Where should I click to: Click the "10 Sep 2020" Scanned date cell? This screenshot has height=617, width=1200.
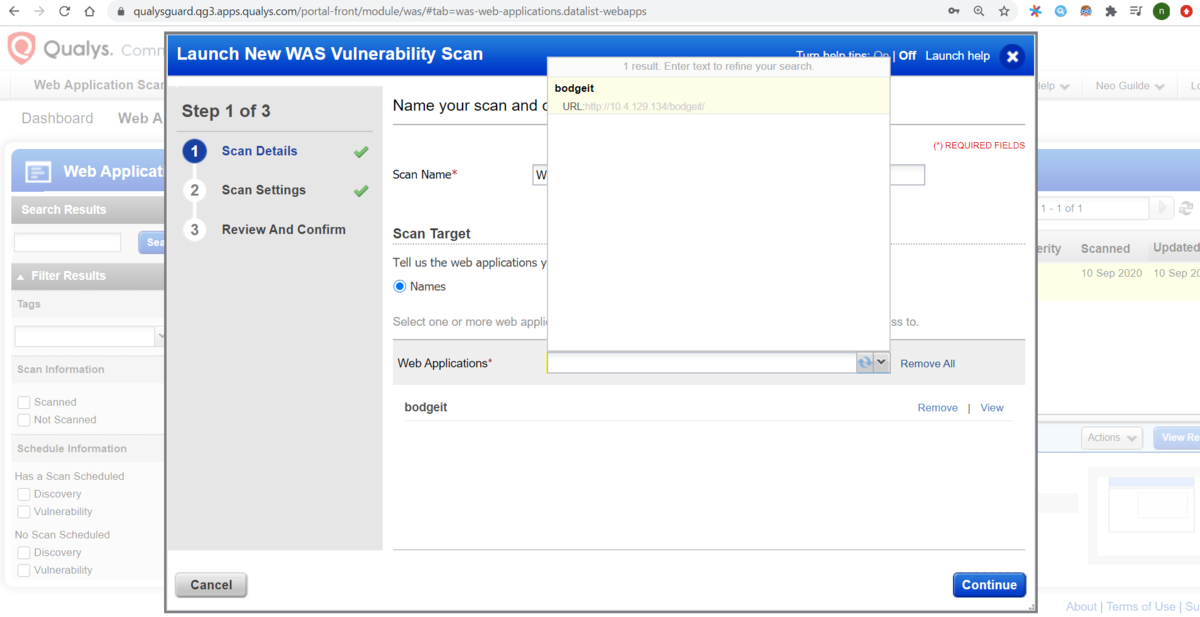tap(1111, 273)
